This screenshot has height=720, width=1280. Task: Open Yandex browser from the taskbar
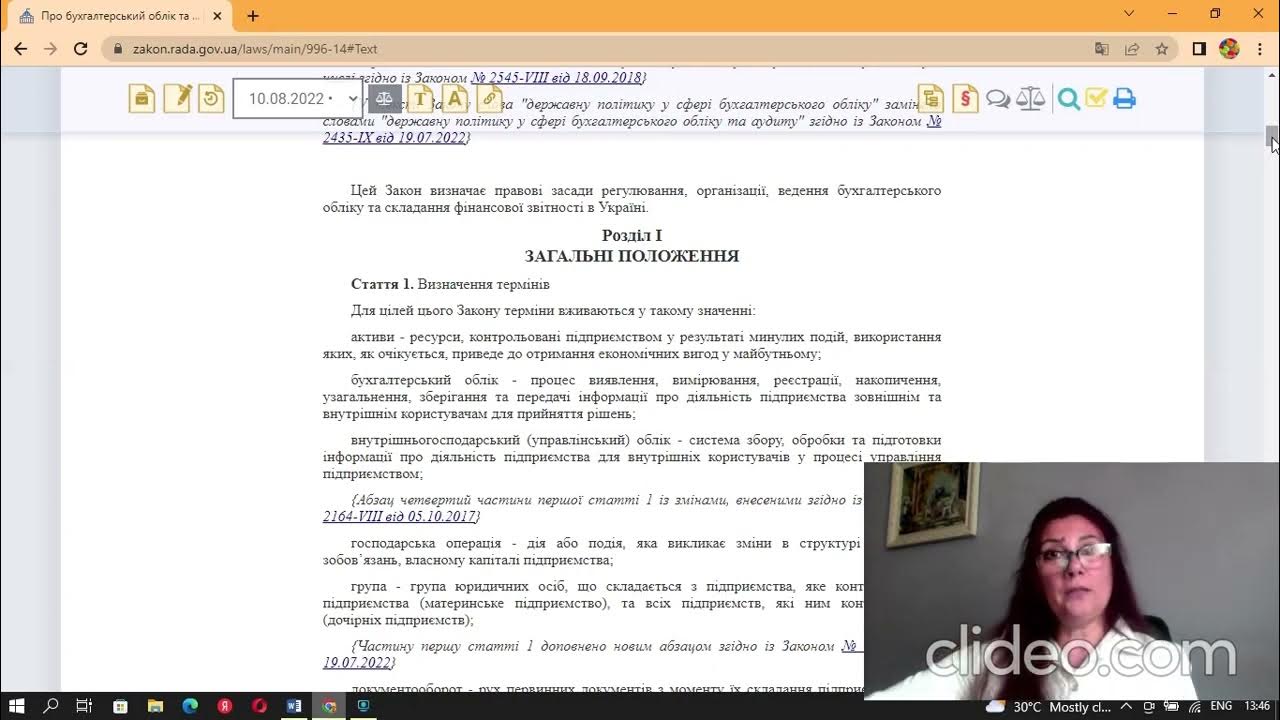(225, 706)
